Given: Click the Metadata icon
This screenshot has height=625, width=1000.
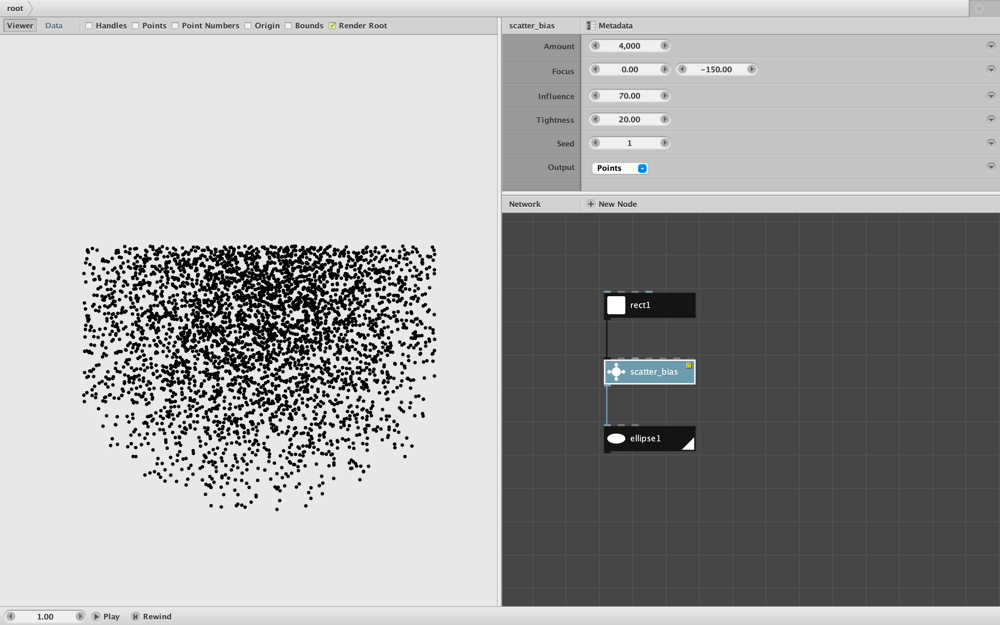Looking at the screenshot, I should (x=591, y=26).
